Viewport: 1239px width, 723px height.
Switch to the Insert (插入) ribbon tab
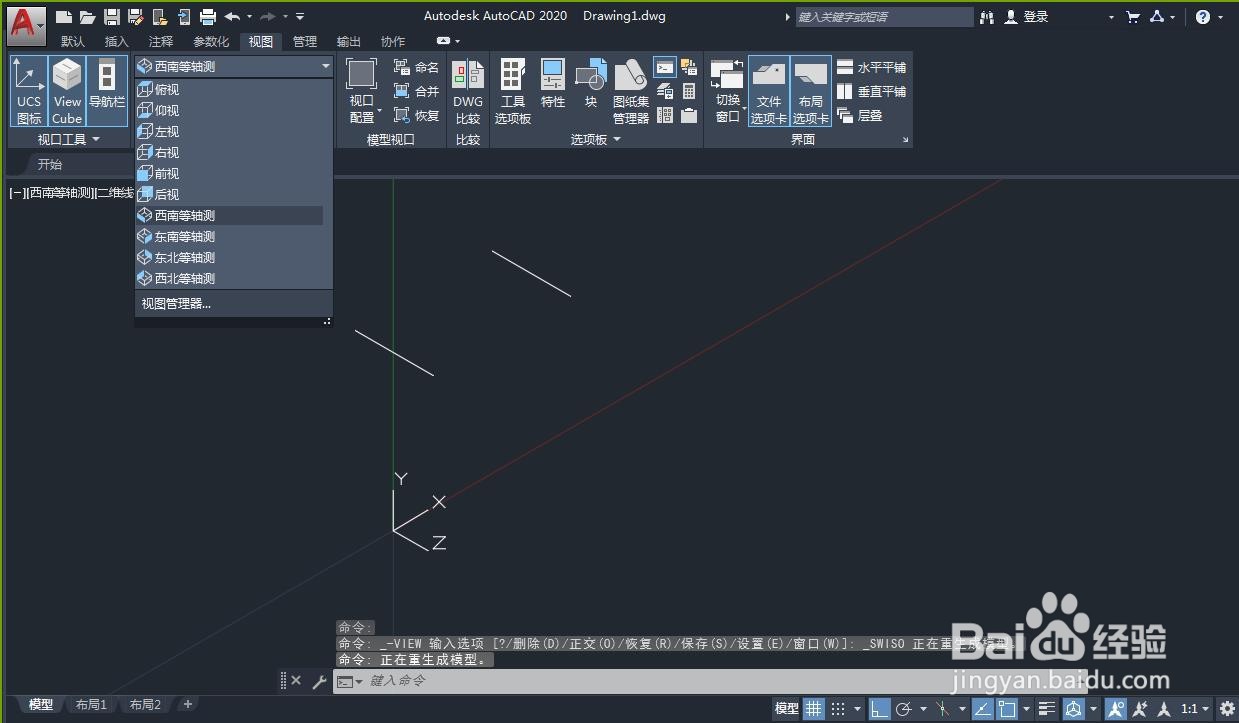click(x=117, y=41)
